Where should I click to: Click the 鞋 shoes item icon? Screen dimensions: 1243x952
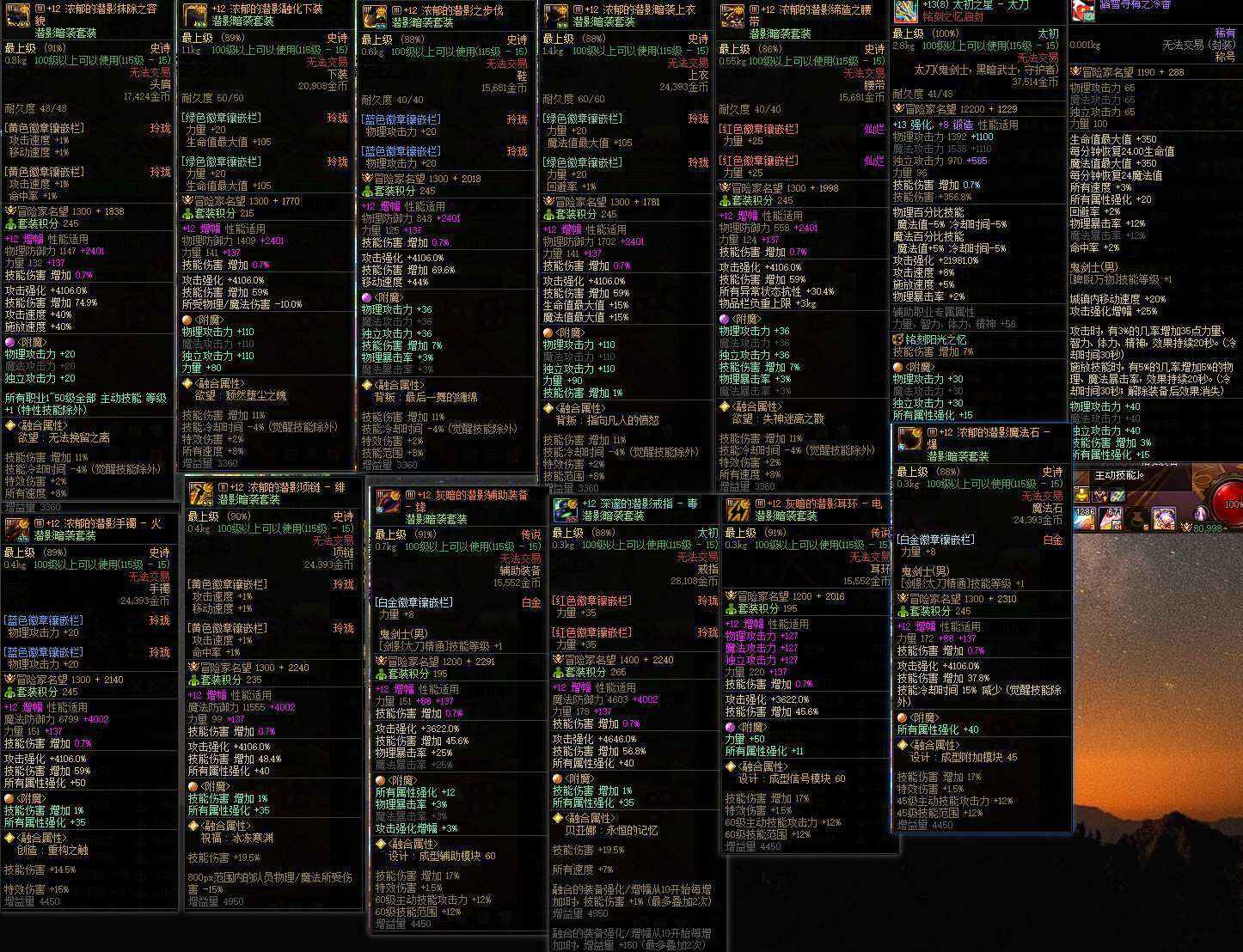click(x=373, y=17)
